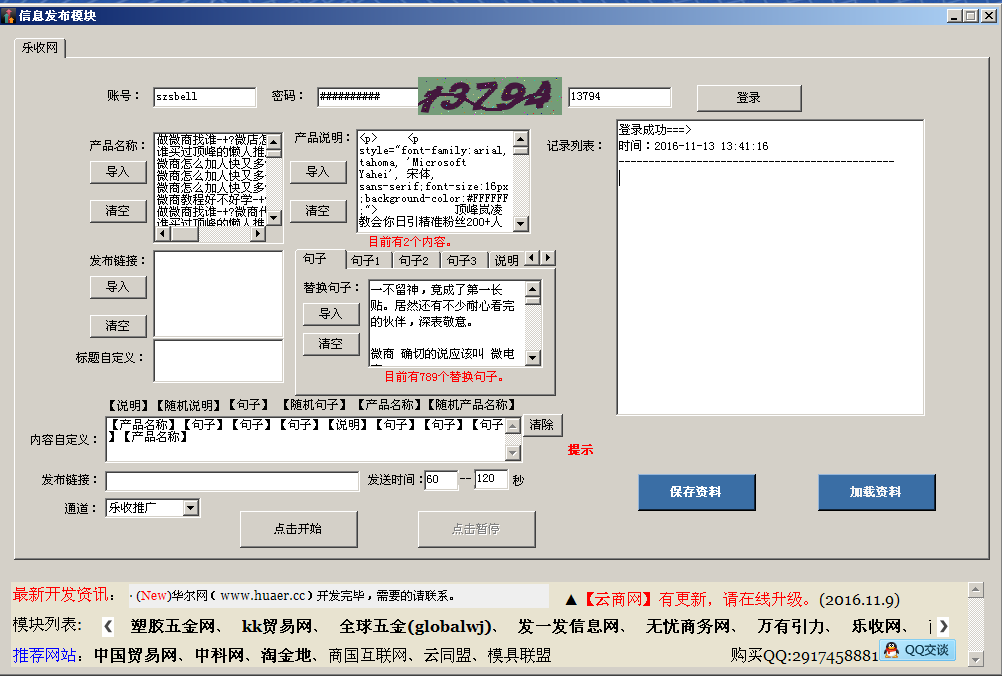Click down arrow of 产品说明 scrollbar
The width and height of the screenshot is (1002, 676).
tap(521, 224)
